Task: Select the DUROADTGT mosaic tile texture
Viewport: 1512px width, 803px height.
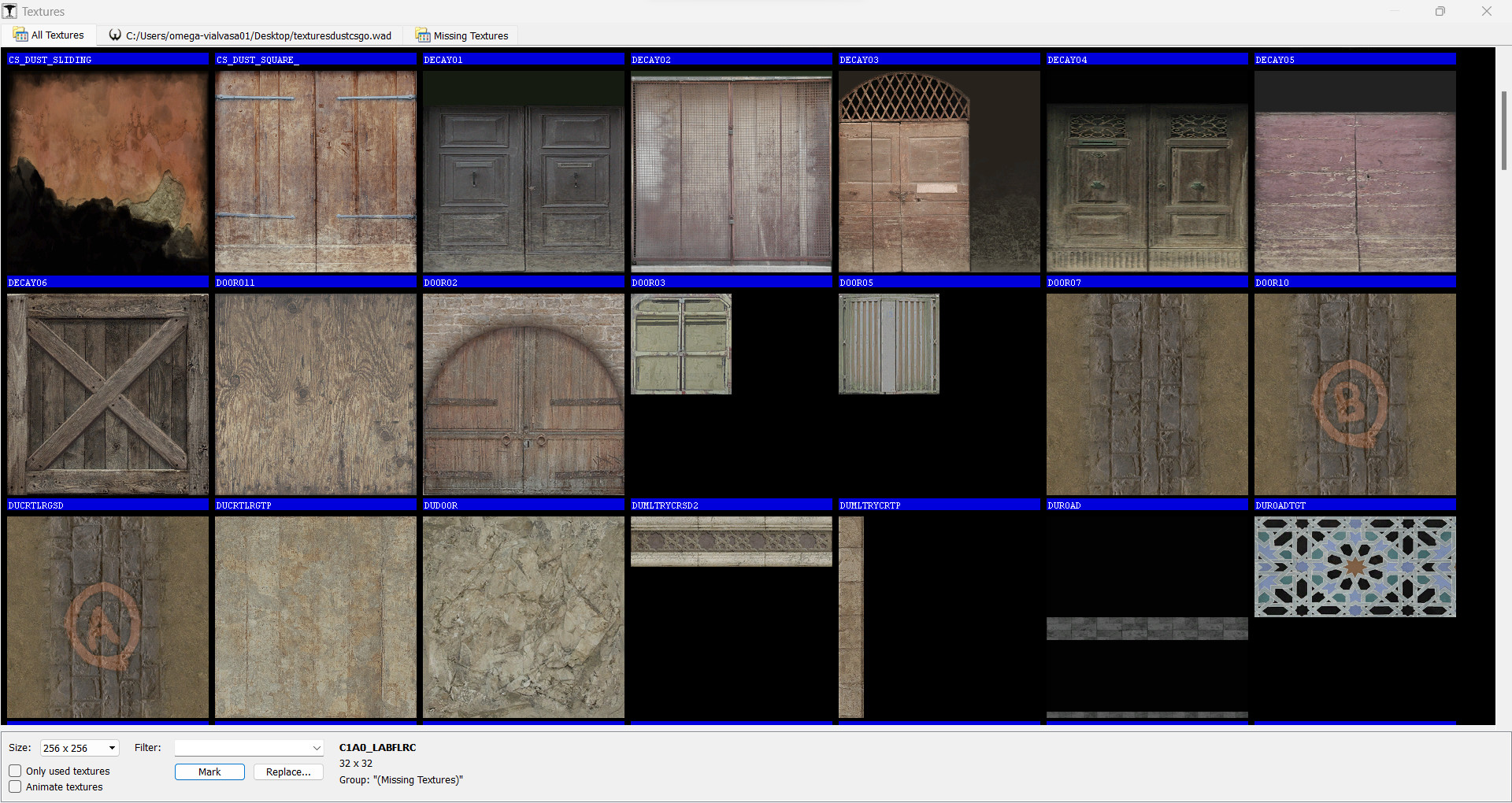Action: [1354, 566]
